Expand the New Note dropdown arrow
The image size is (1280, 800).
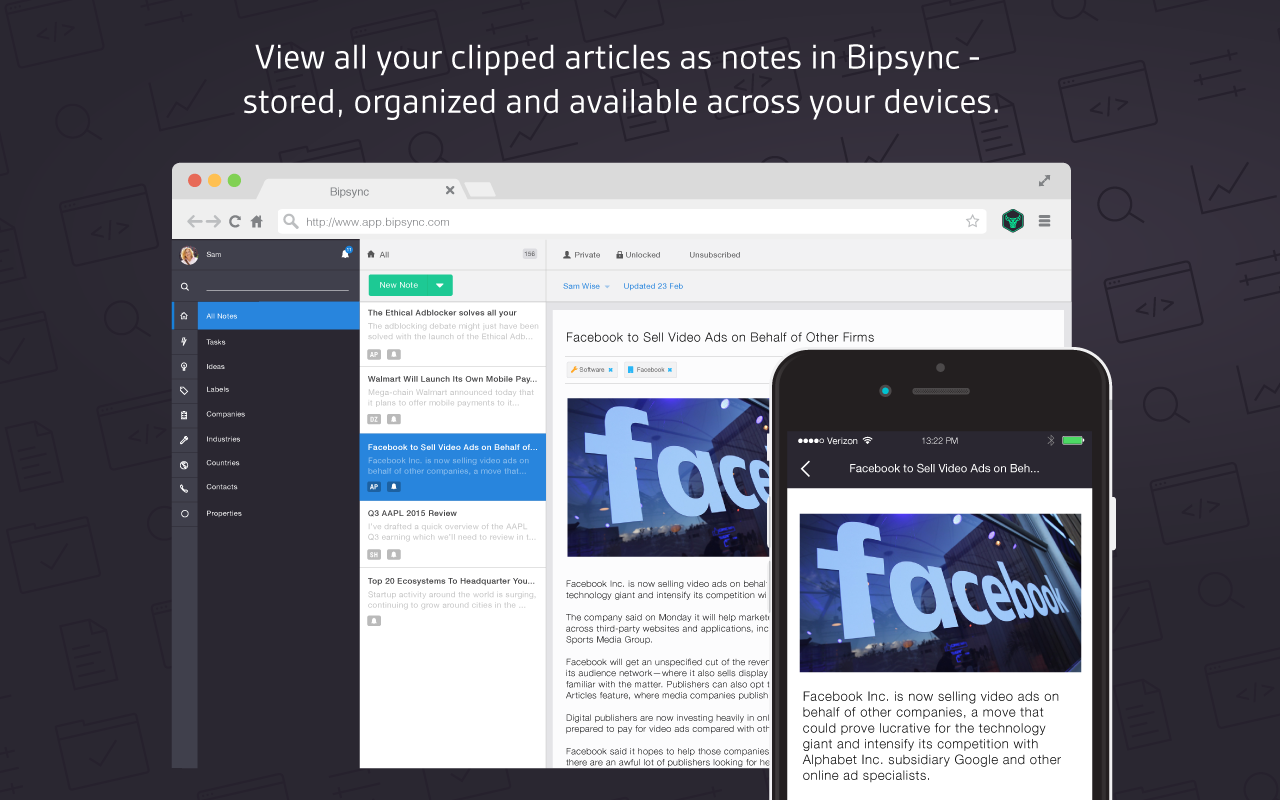(x=441, y=284)
